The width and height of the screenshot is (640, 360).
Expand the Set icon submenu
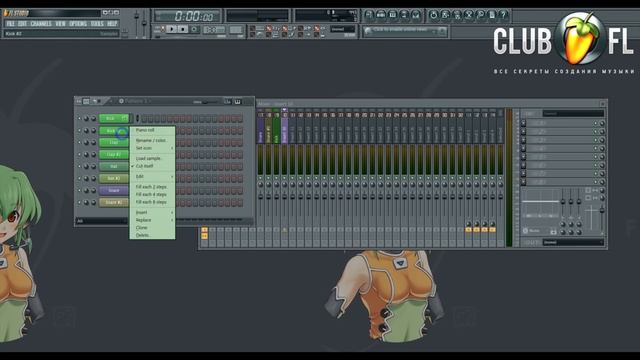click(152, 148)
